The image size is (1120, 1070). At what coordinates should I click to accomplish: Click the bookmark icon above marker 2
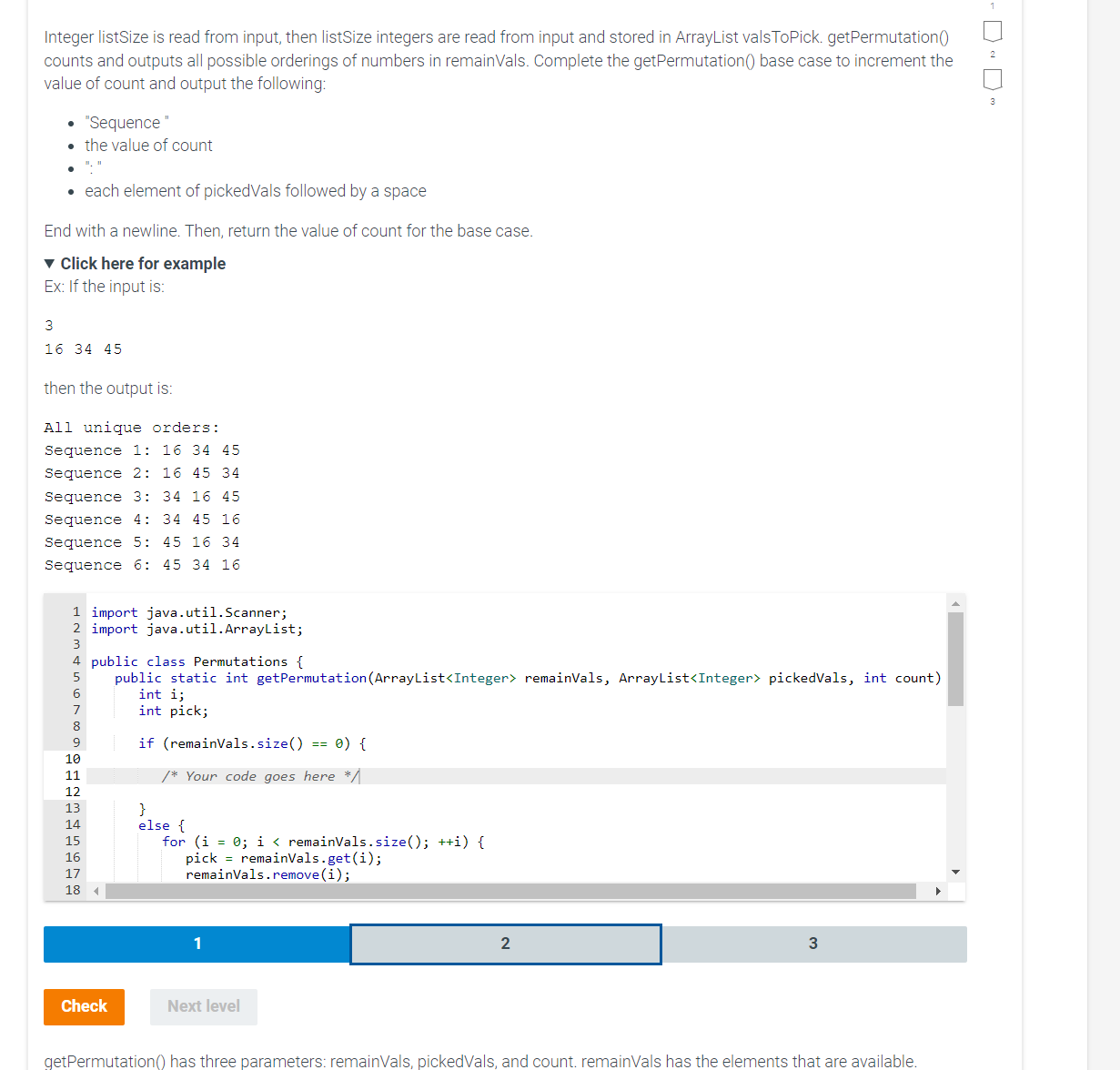point(992,31)
